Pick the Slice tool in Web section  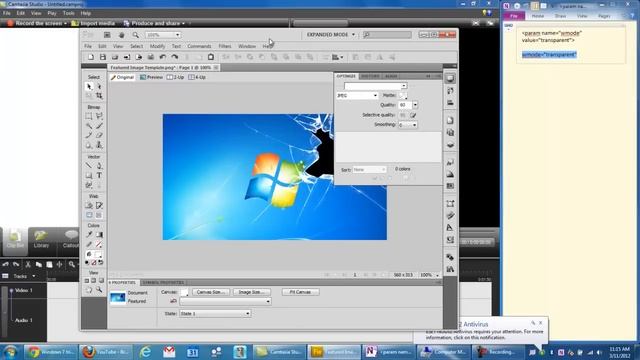click(x=99, y=205)
